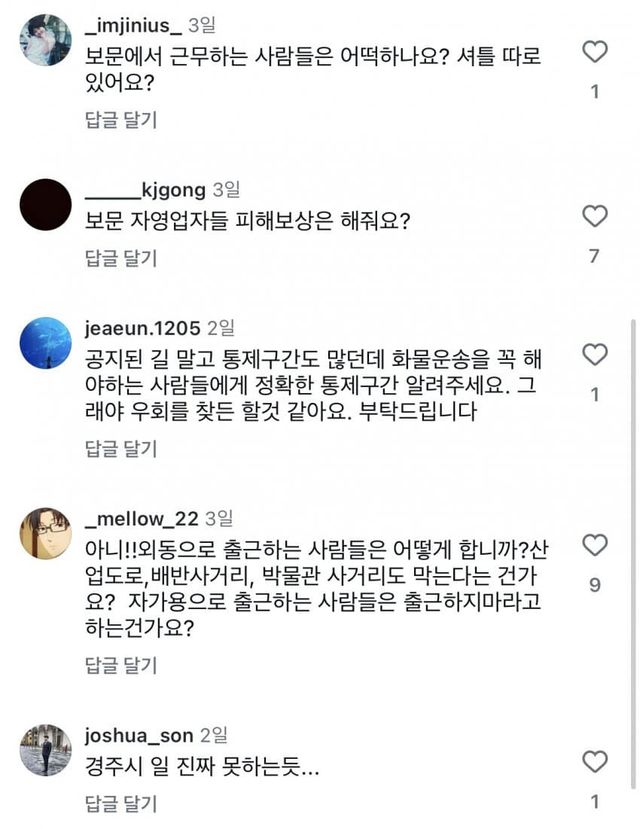The height and width of the screenshot is (829, 640).
Task: Visit the jeaeun.1205 username profile
Action: pos(143,326)
